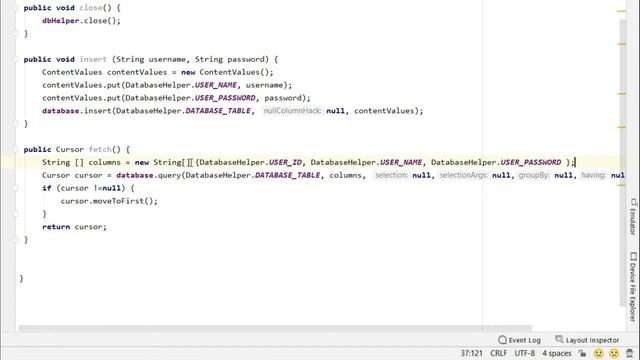Viewport: 640px width, 360px height.
Task: Click cursor.moveToFirst(); statement
Action: pyautogui.click(x=109, y=201)
